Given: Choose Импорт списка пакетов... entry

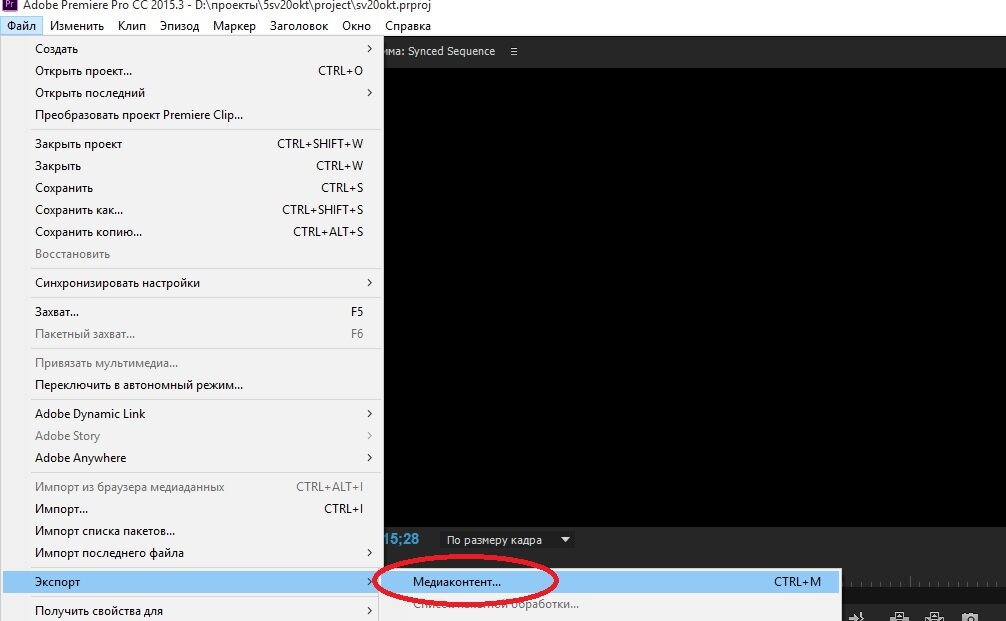Looking at the screenshot, I should [192, 531].
